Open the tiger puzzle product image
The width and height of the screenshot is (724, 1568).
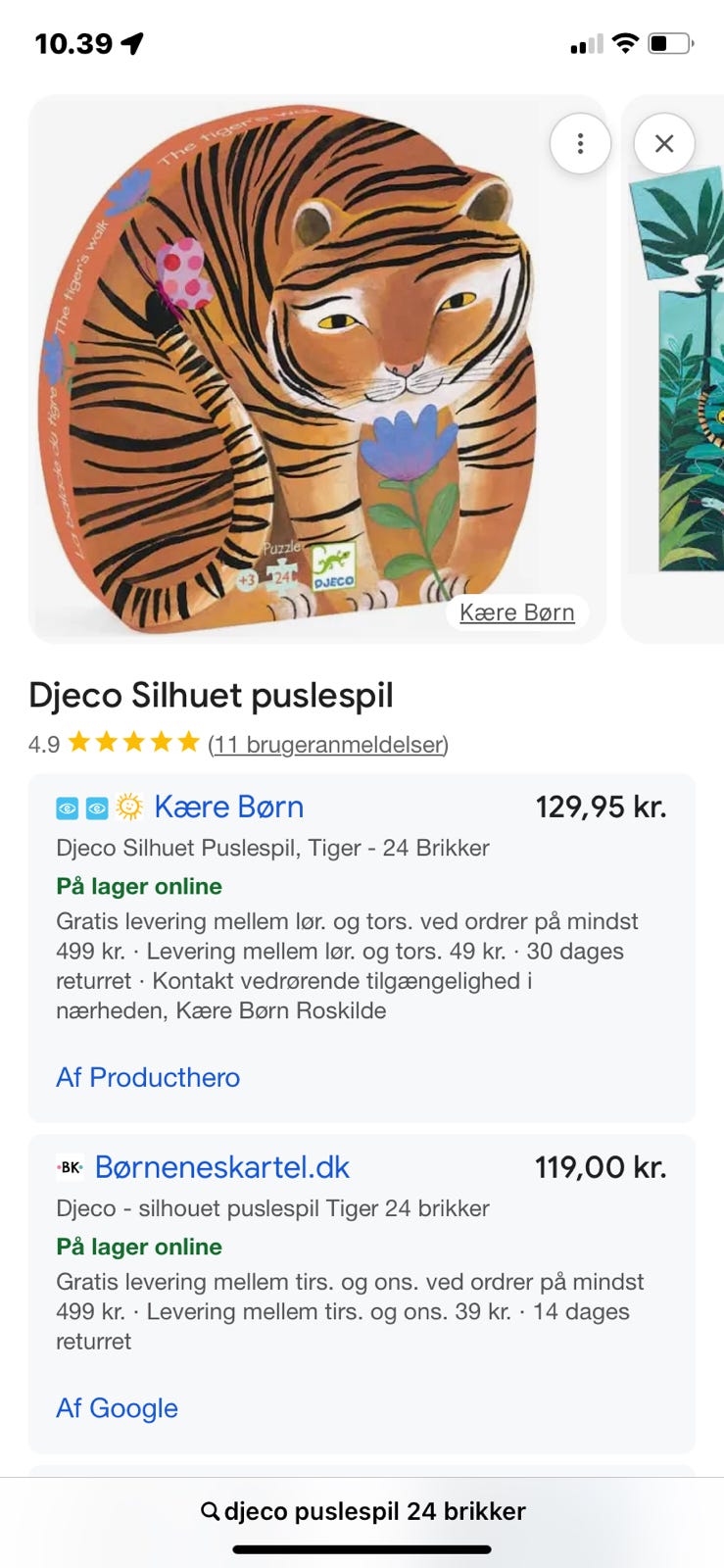(294, 372)
